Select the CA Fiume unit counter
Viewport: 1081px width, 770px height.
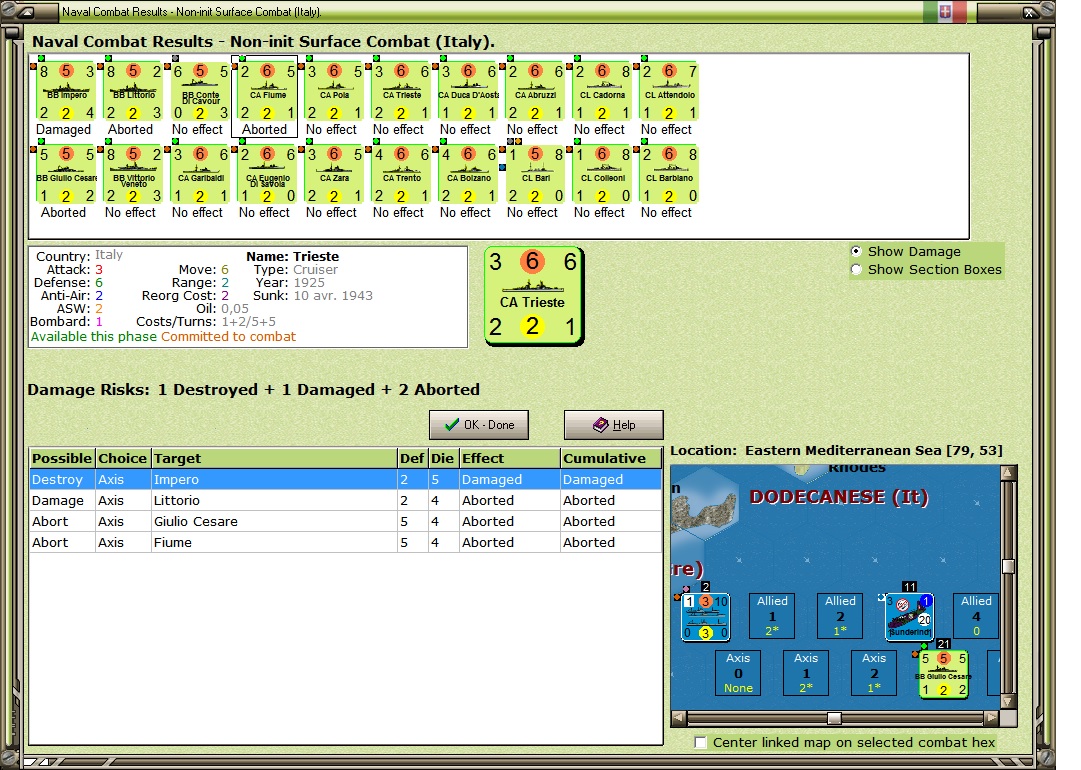pyautogui.click(x=267, y=92)
